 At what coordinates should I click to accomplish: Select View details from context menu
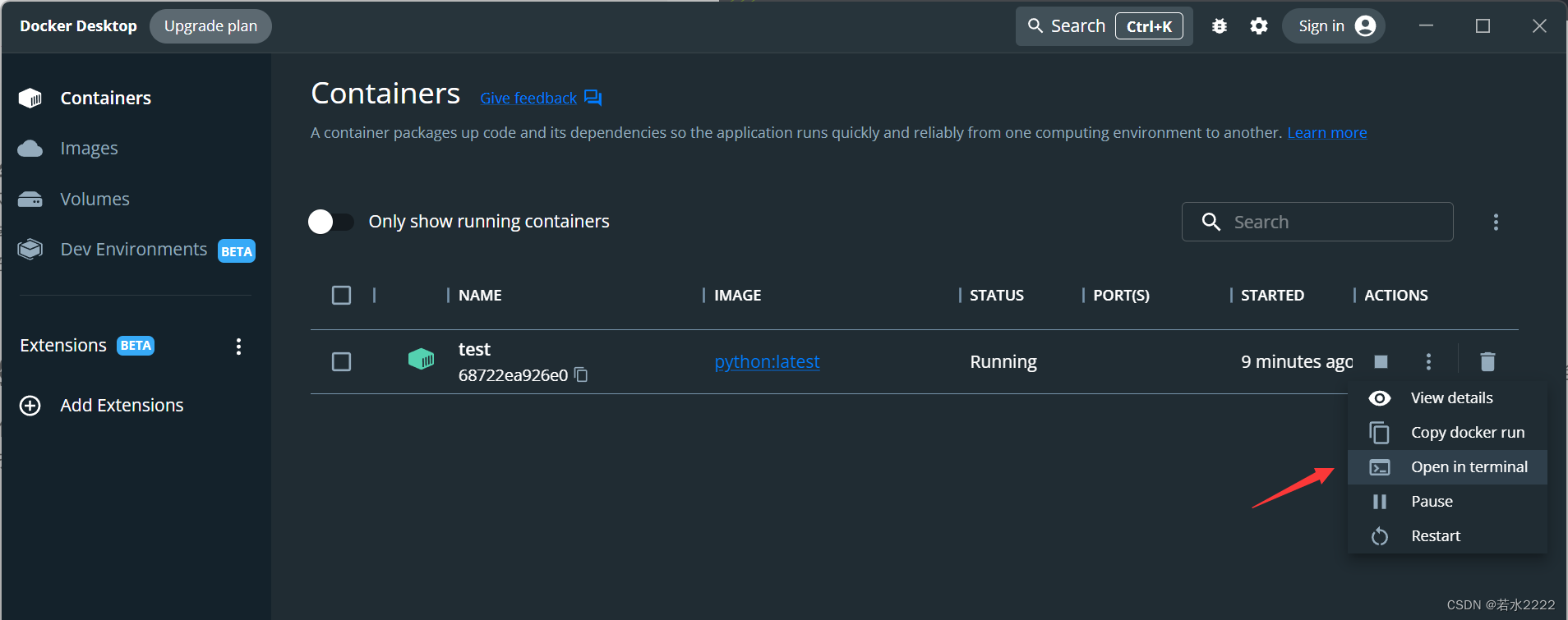1447,398
